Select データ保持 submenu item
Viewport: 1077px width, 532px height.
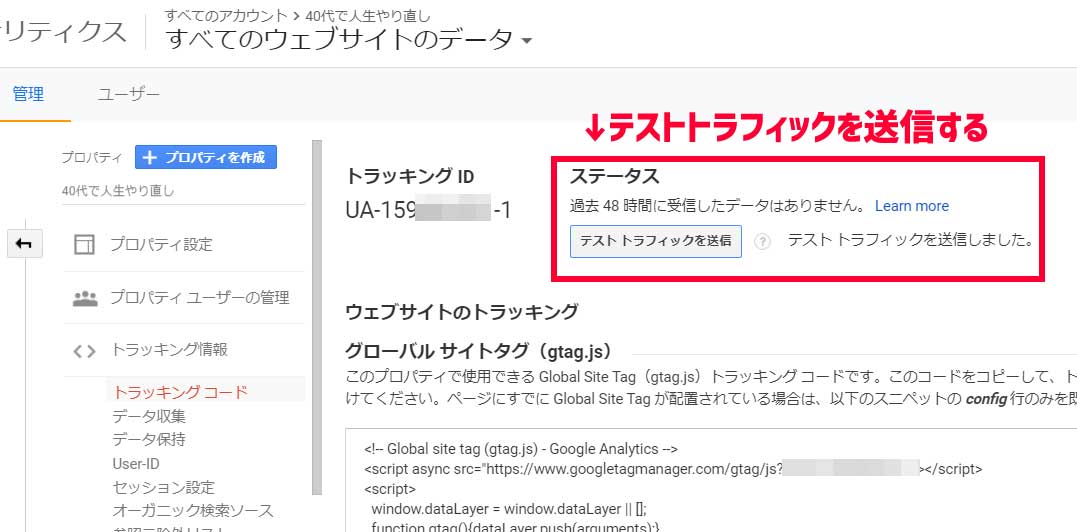(x=149, y=440)
